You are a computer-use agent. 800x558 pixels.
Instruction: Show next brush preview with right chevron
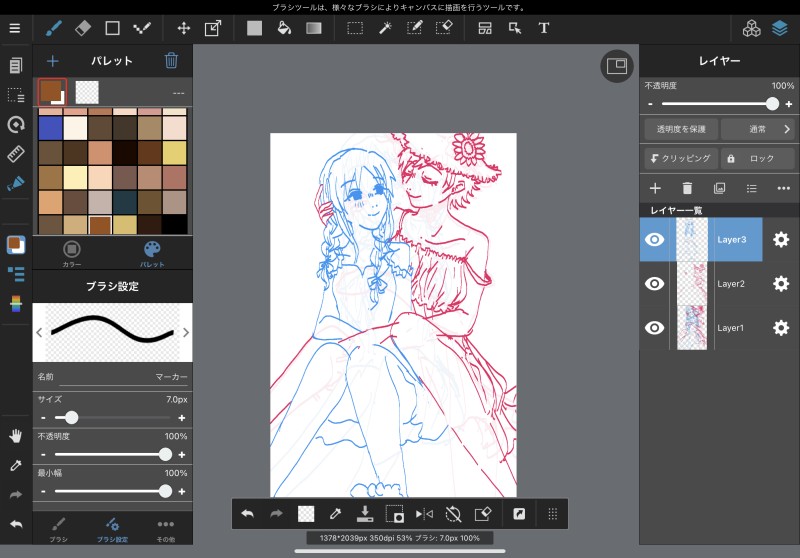pyautogui.click(x=185, y=333)
